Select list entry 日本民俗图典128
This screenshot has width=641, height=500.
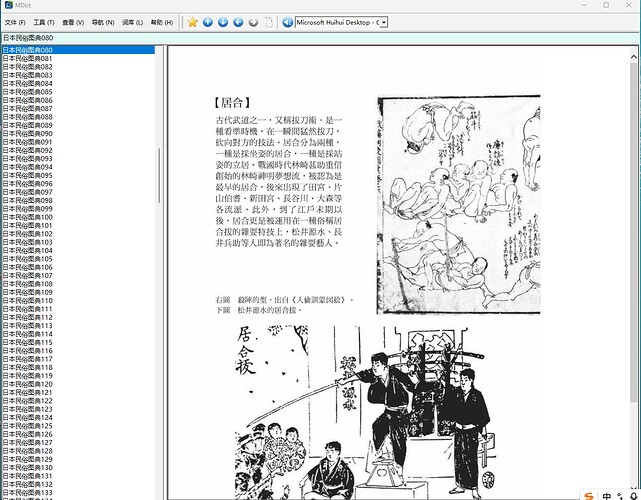coord(78,451)
